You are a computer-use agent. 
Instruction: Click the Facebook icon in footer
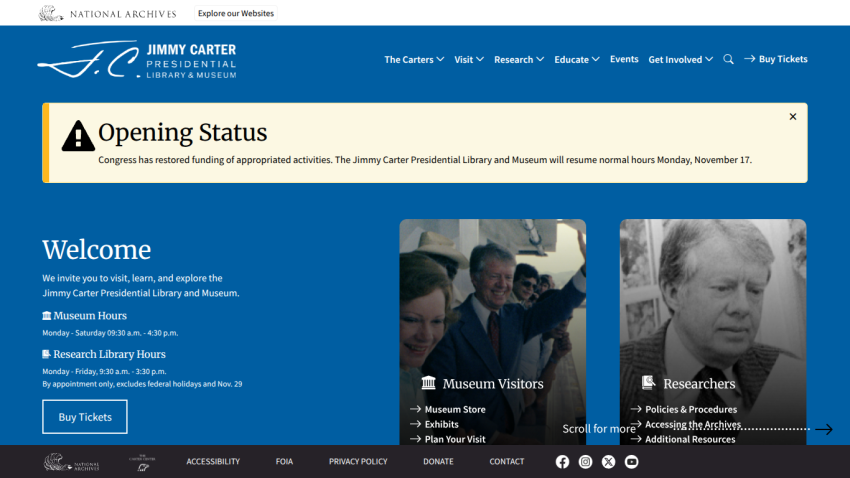(x=562, y=462)
